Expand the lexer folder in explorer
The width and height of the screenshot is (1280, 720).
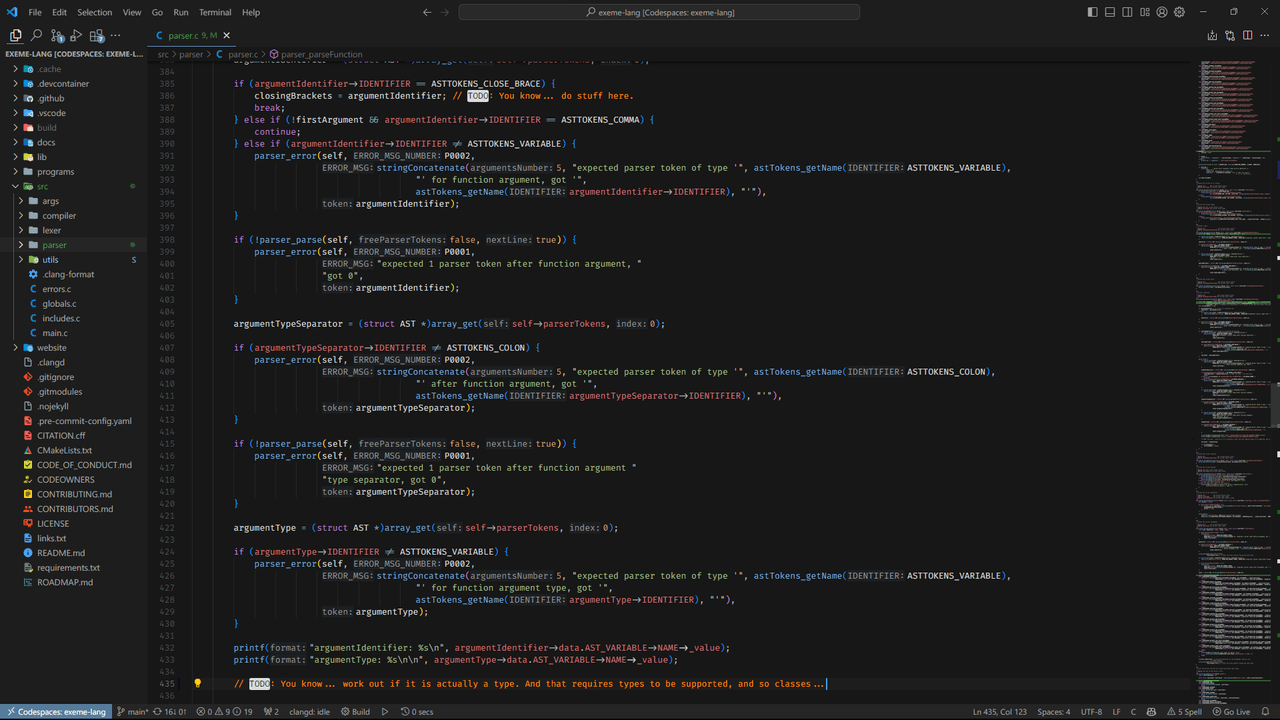tap(51, 230)
